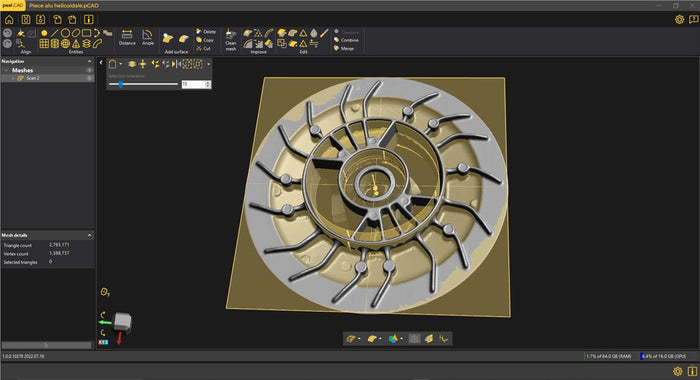Click the rotate-view icon above orientation cube
This screenshot has height=380, width=700.
click(x=103, y=315)
